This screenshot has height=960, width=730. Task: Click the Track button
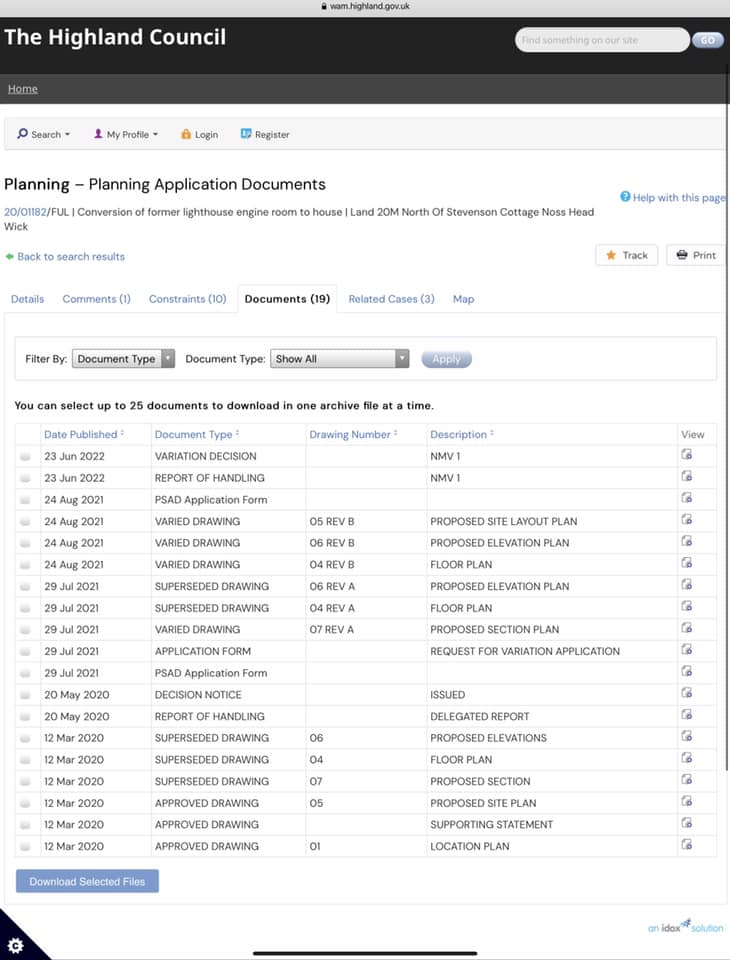(x=627, y=255)
